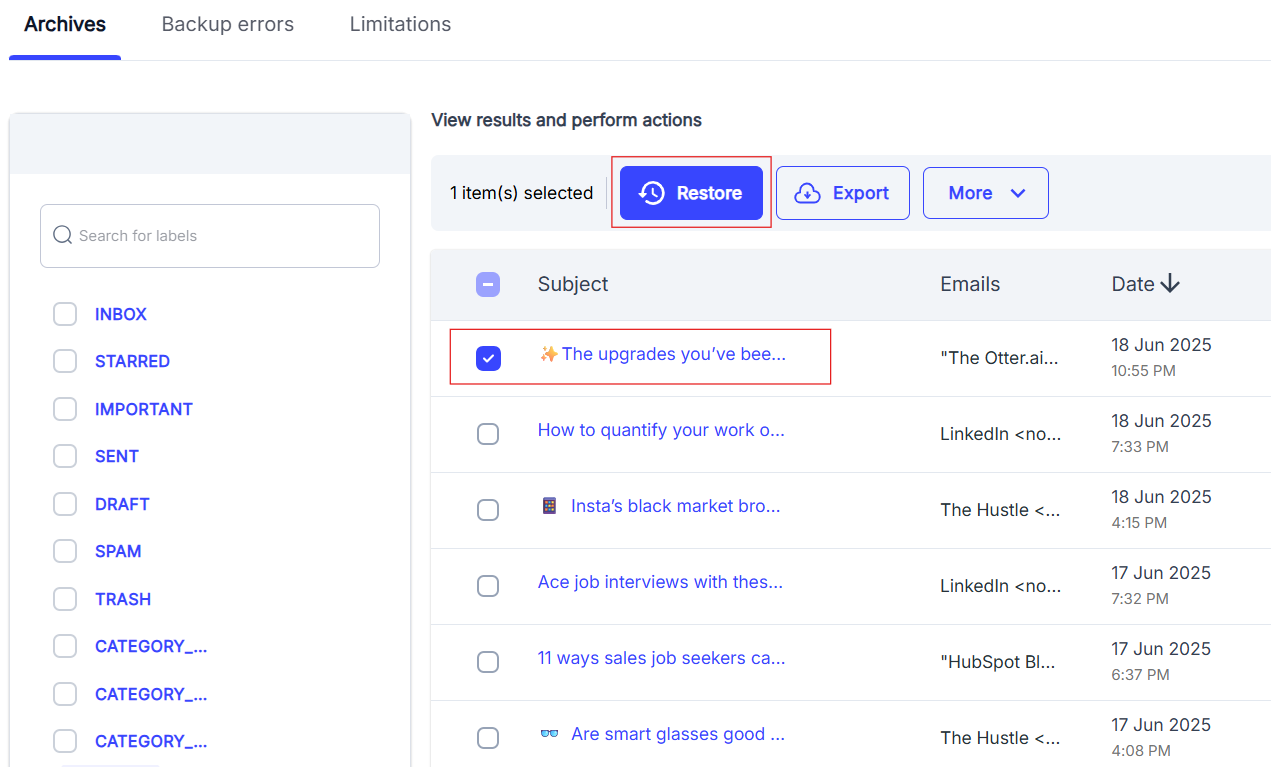Viewport: 1271px width, 767px height.
Task: Click date '18 Jun 2025 10:55 PM'
Action: (x=1161, y=357)
